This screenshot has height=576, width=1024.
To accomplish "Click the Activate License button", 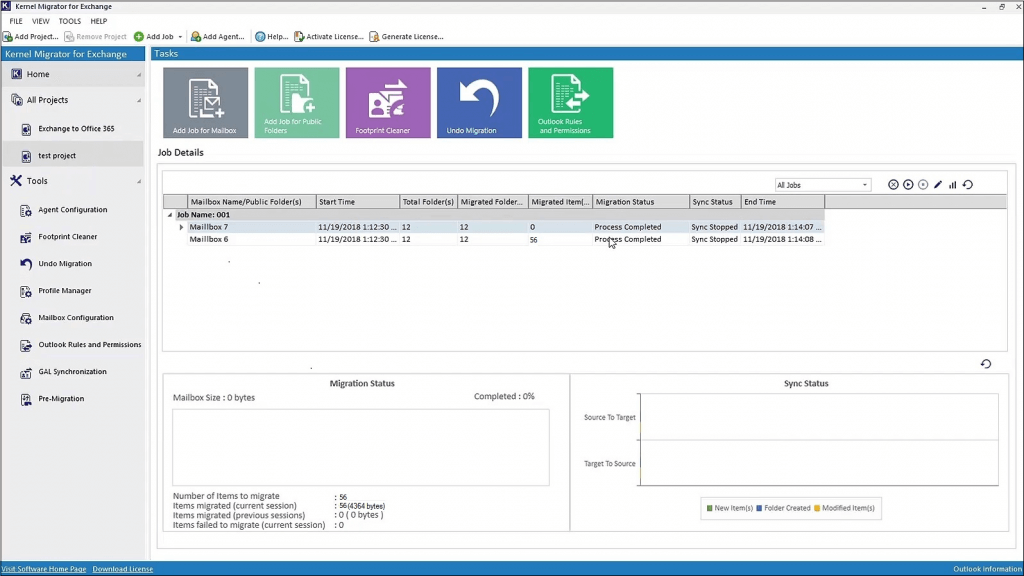I will pyautogui.click(x=328, y=36).
